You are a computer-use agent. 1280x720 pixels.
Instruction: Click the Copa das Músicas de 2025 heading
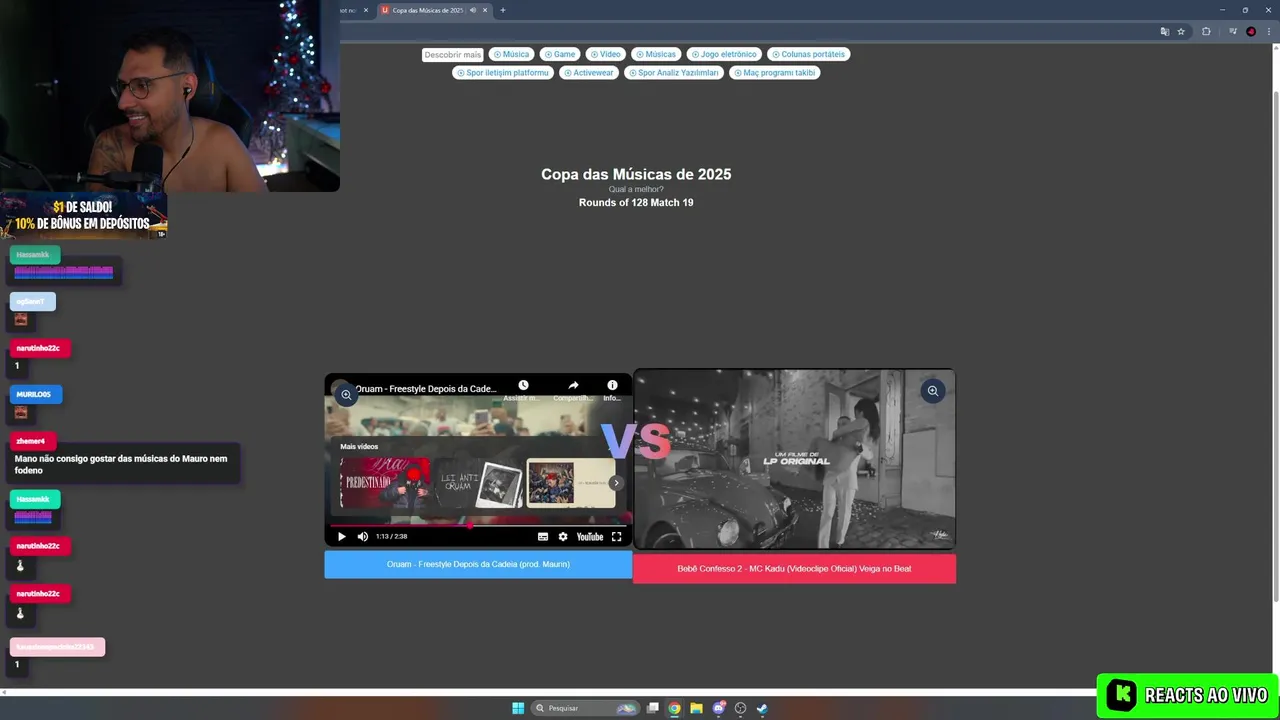coord(636,174)
